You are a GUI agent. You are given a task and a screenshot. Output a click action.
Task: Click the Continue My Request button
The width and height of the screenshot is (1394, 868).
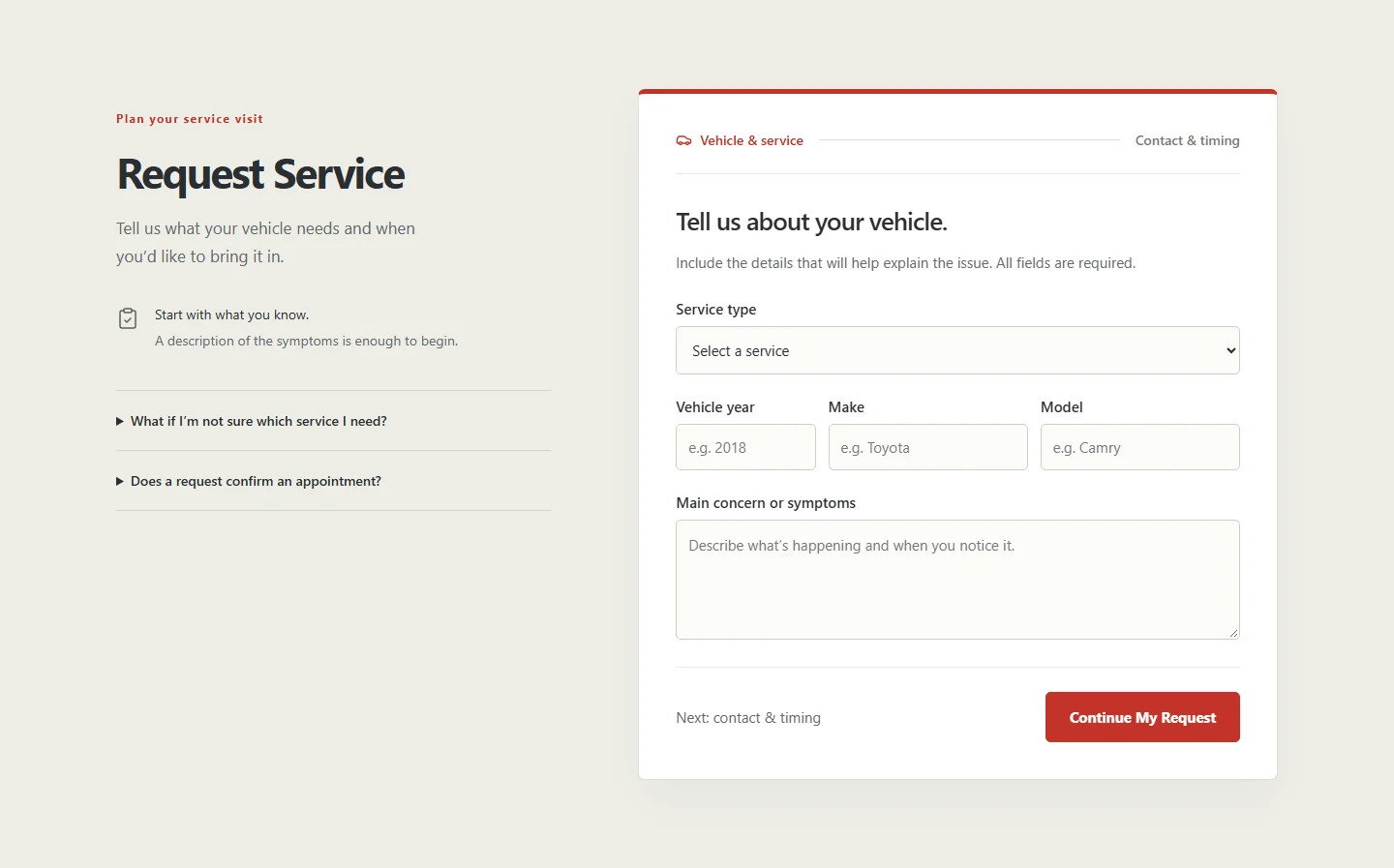[1142, 717]
